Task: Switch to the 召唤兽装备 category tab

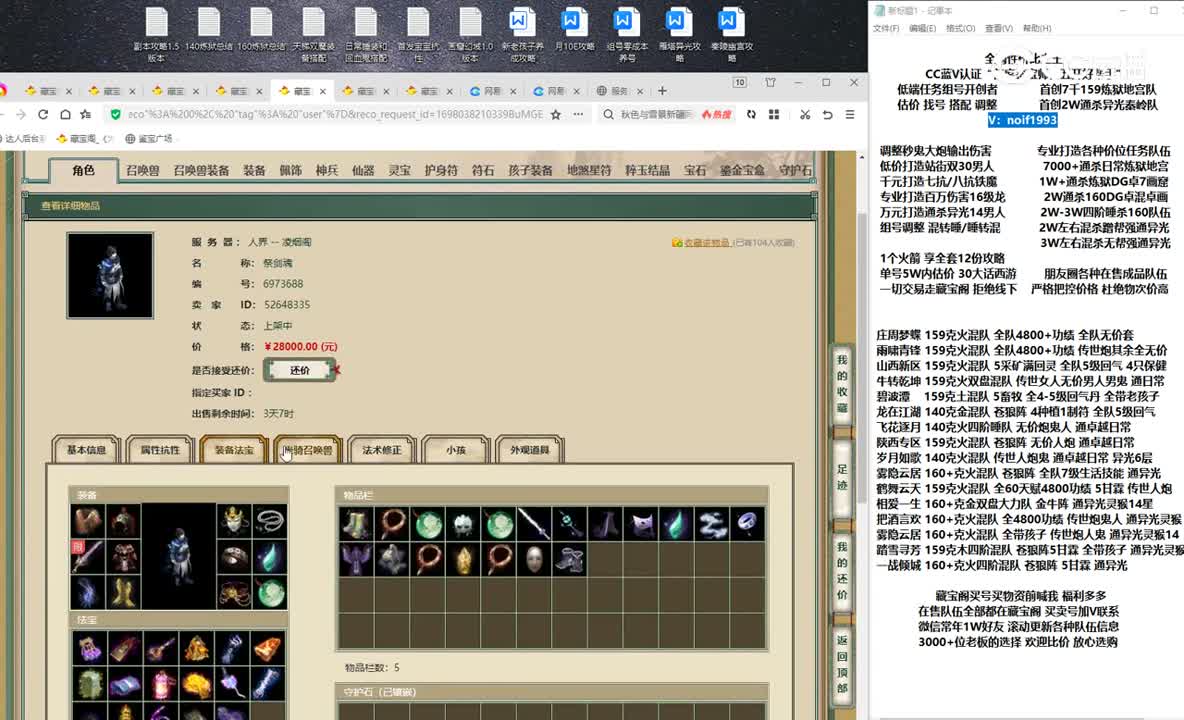Action: click(201, 171)
